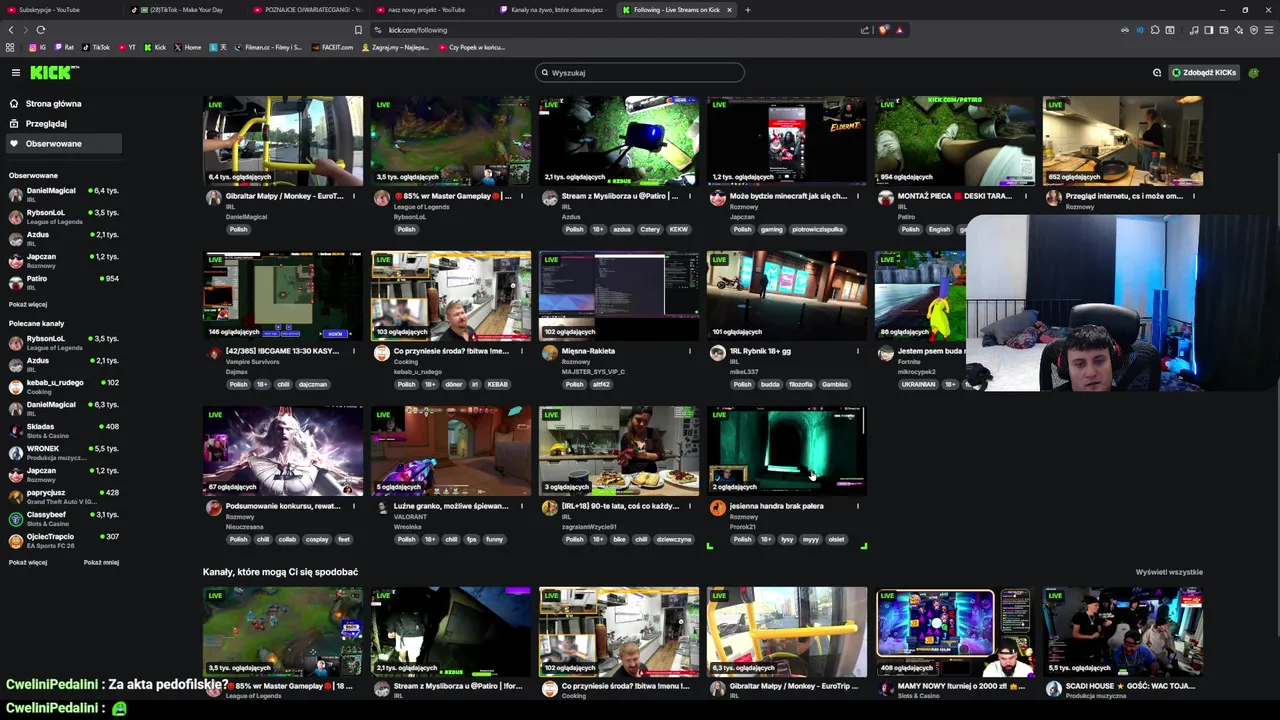
Task: Open the TikTok bookmark
Action: pyautogui.click(x=96, y=47)
